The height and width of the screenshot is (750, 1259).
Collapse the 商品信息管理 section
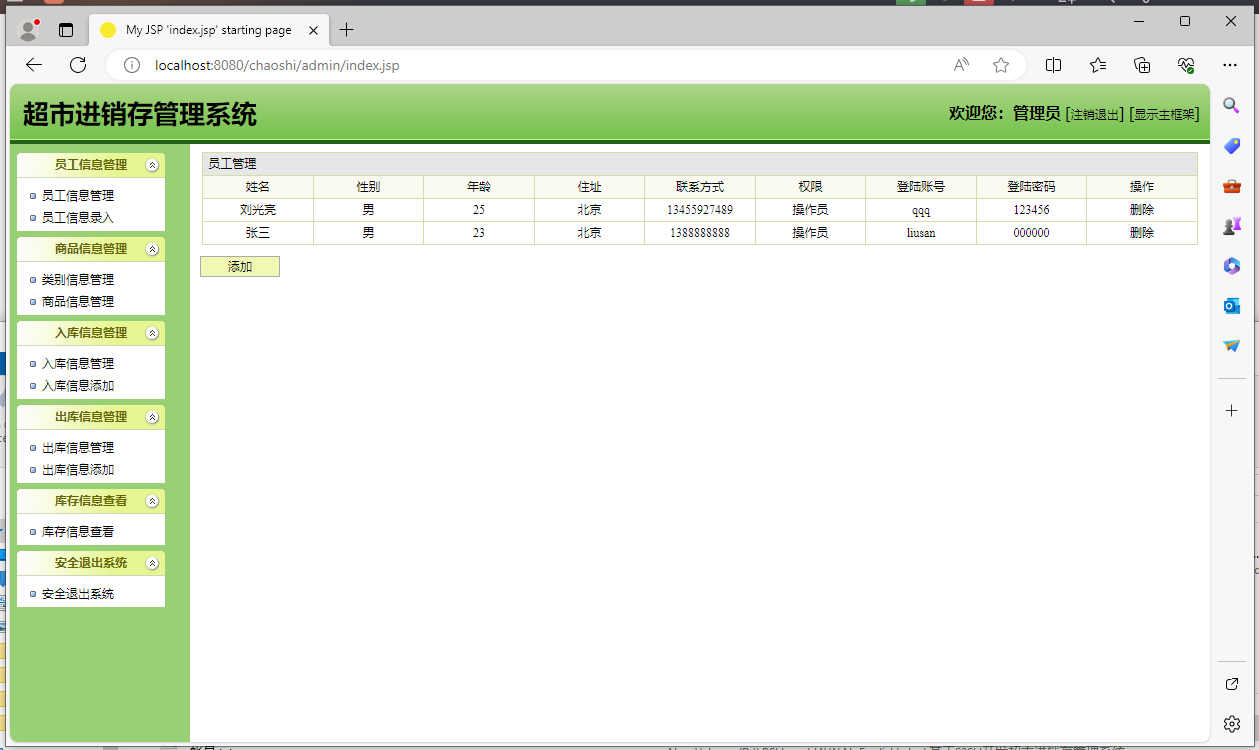(x=152, y=249)
